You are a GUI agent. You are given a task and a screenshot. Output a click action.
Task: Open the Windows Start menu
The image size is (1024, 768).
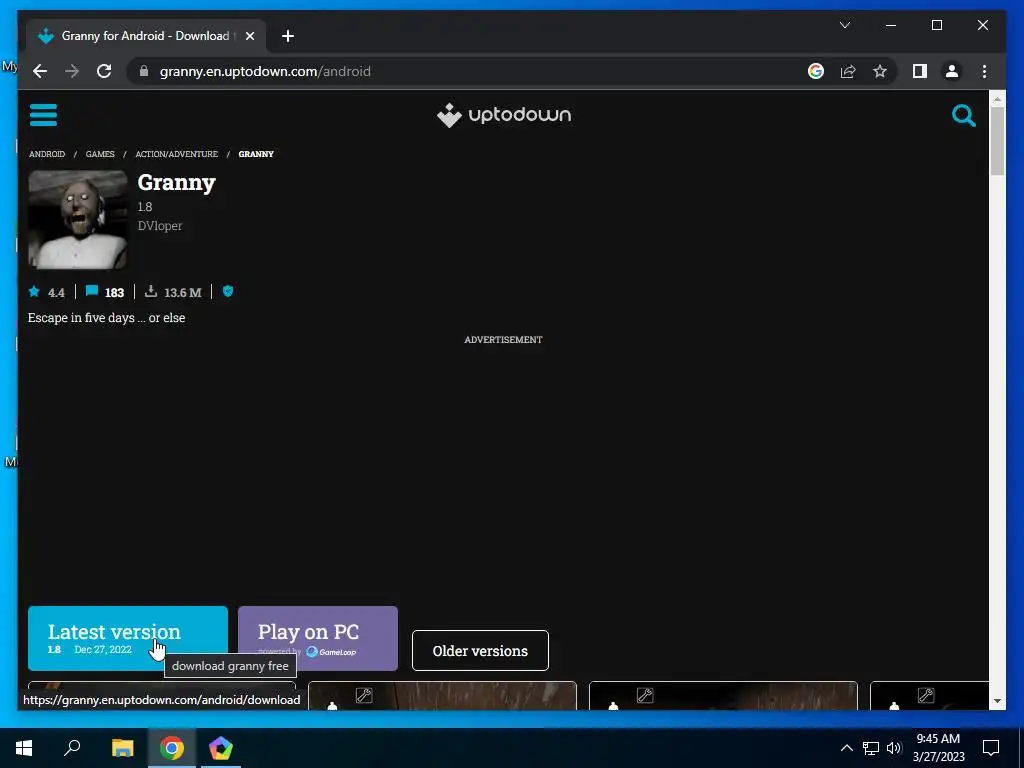pyautogui.click(x=24, y=748)
